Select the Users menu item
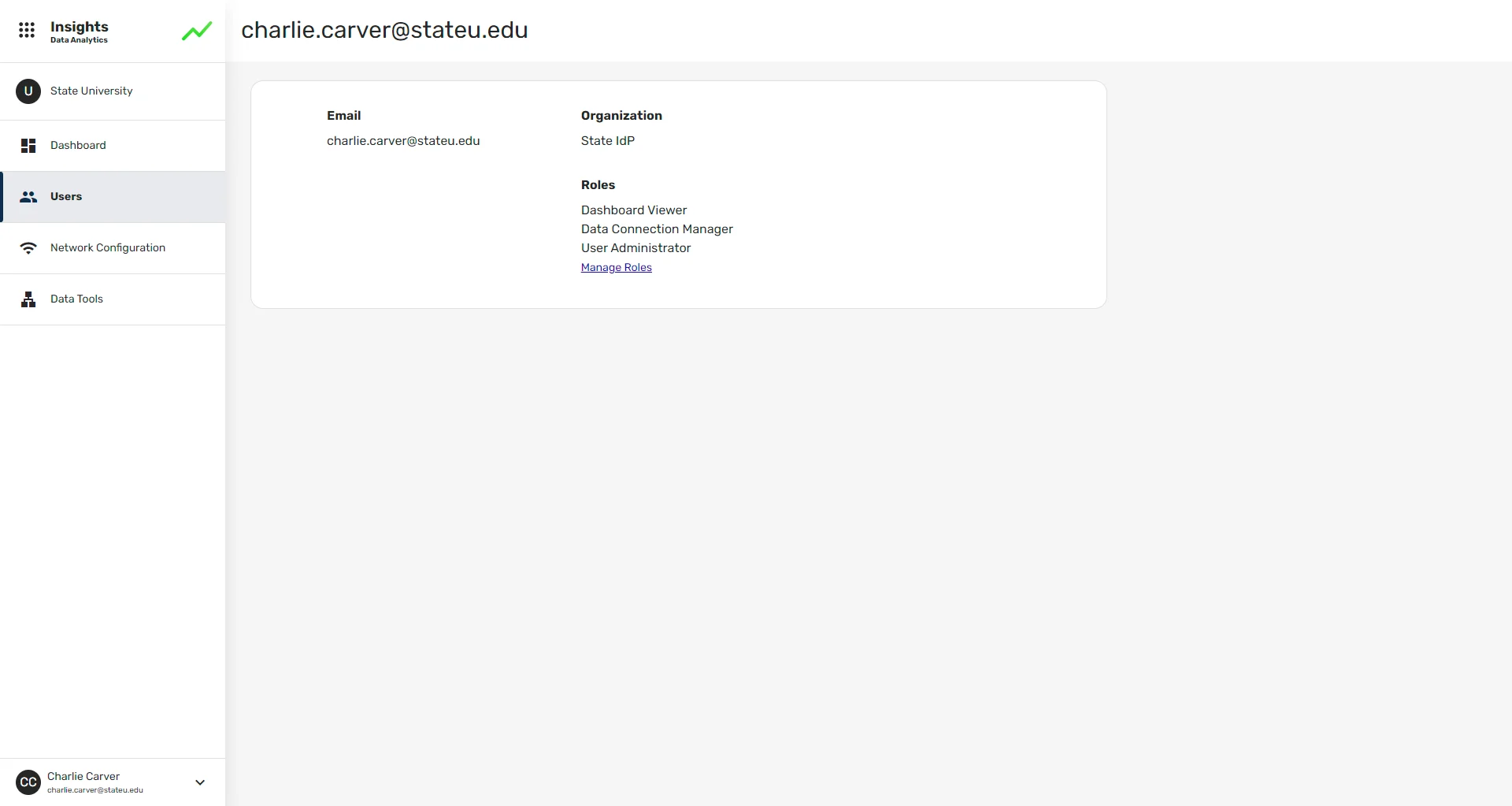Viewport: 1512px width, 806px height. point(113,197)
